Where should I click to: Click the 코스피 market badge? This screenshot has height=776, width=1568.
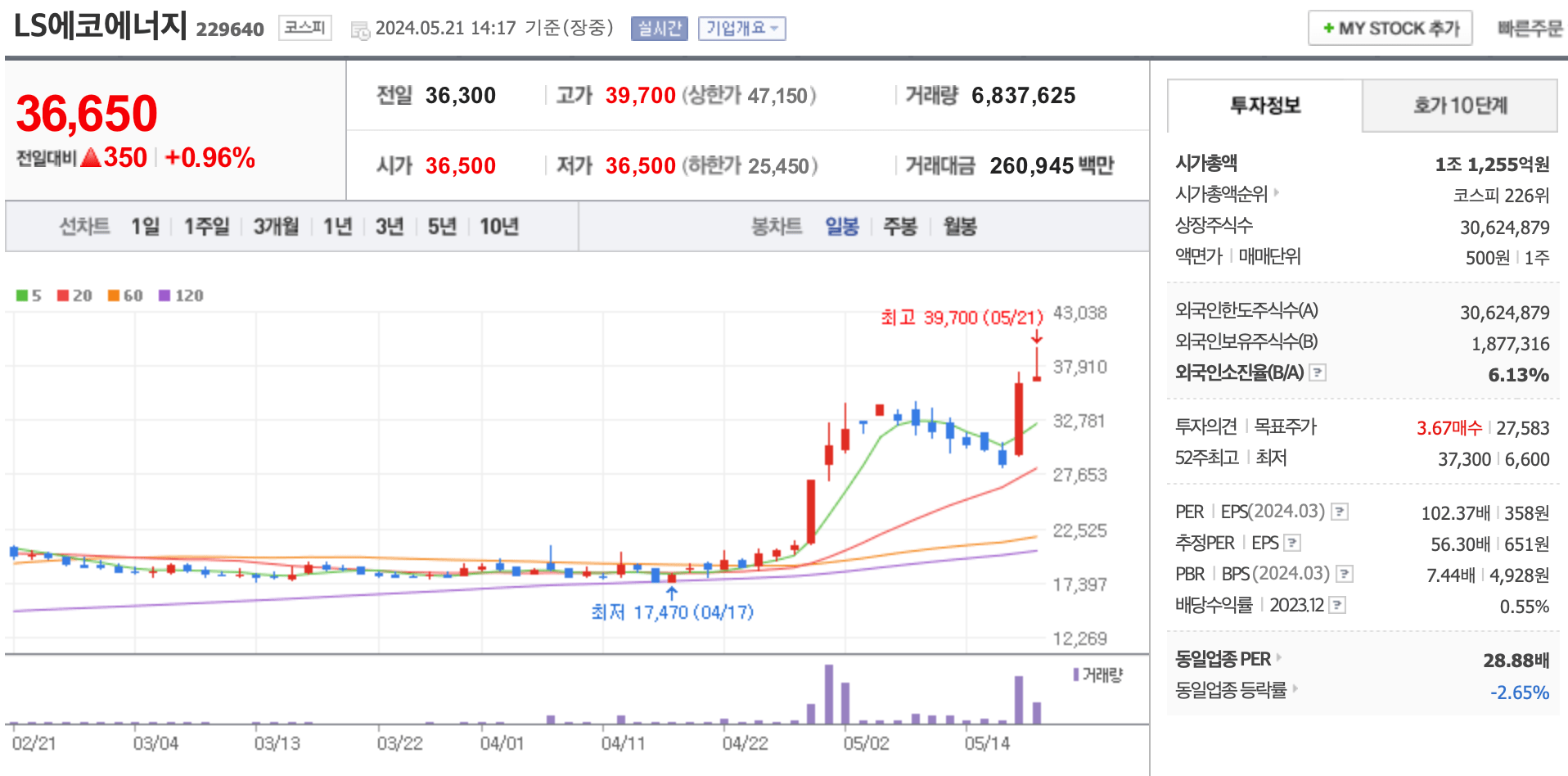[x=304, y=28]
